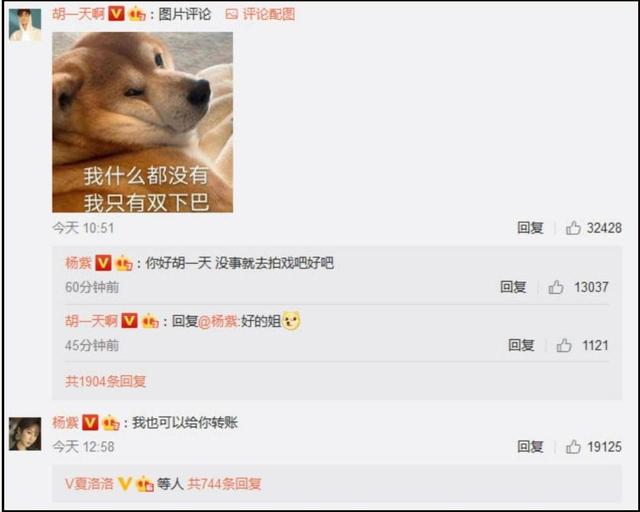The width and height of the screenshot is (640, 512).
Task: Like the 10:51 comment with 32428 likes
Action: pos(573,228)
